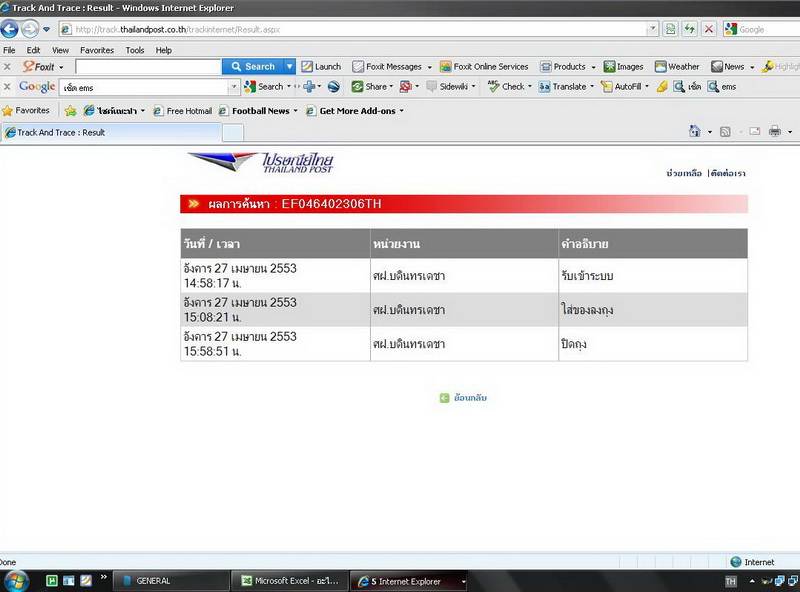Expand the Football News dropdown
800x592 pixels.
(x=296, y=111)
